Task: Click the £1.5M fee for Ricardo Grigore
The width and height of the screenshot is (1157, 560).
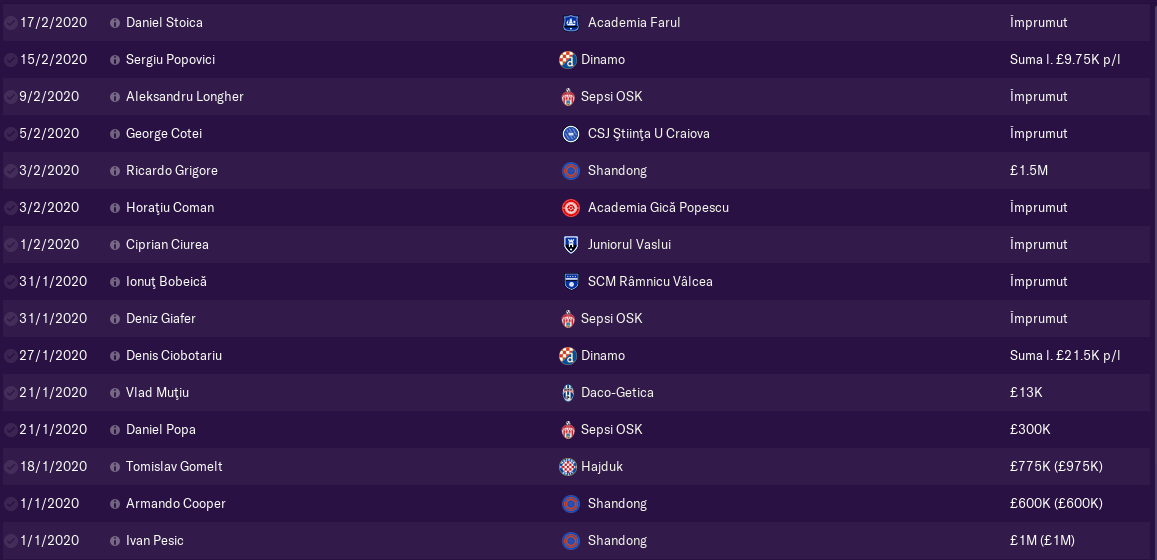Action: point(1029,170)
